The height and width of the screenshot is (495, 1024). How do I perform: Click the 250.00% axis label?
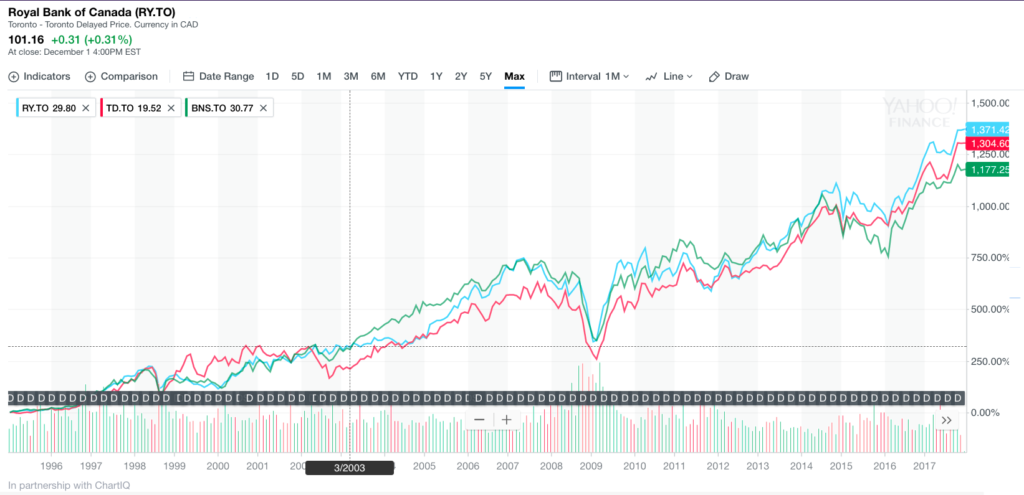[991, 361]
